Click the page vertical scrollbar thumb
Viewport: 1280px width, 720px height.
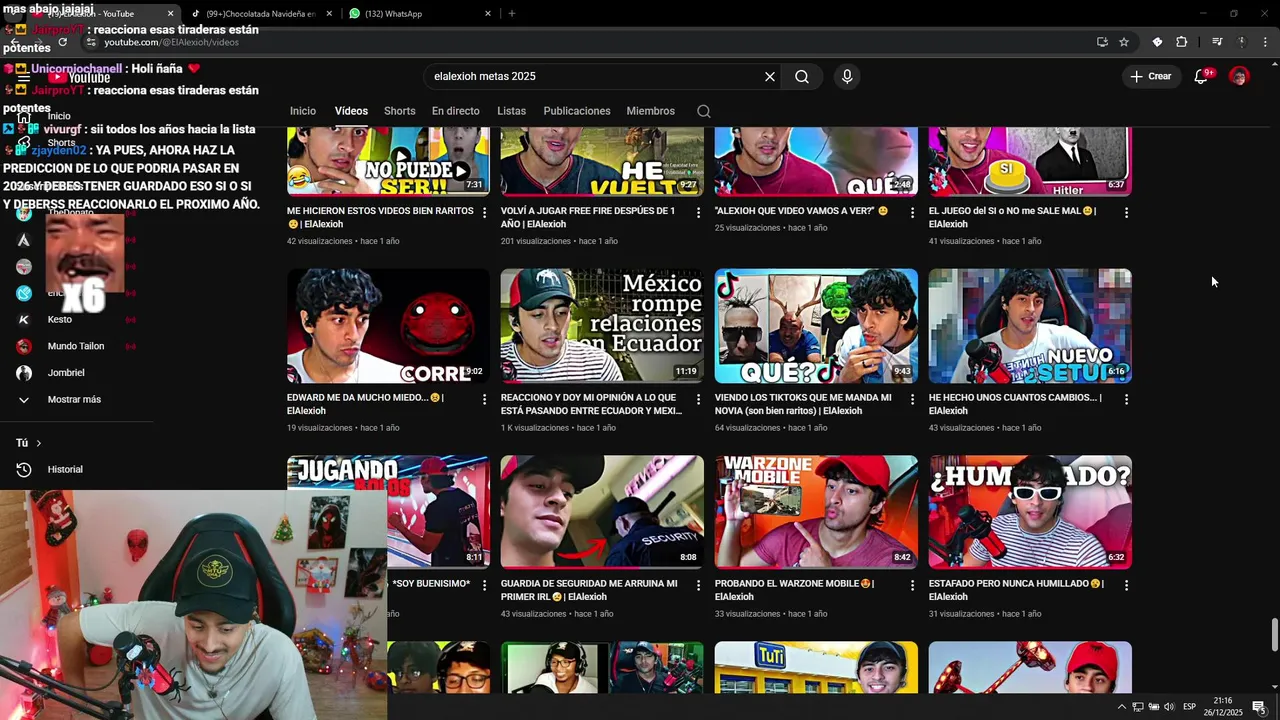point(1274,634)
